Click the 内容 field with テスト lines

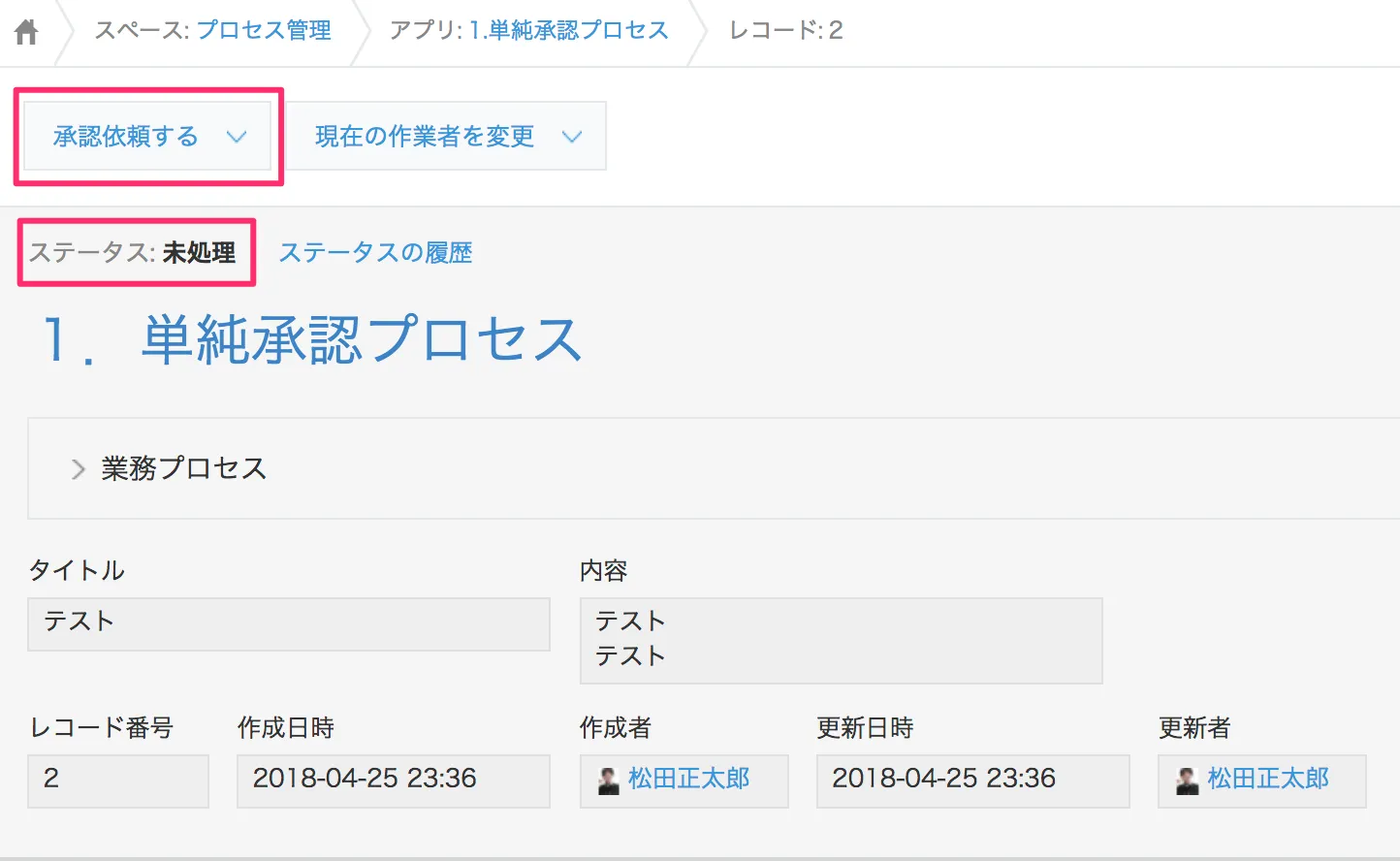point(842,641)
